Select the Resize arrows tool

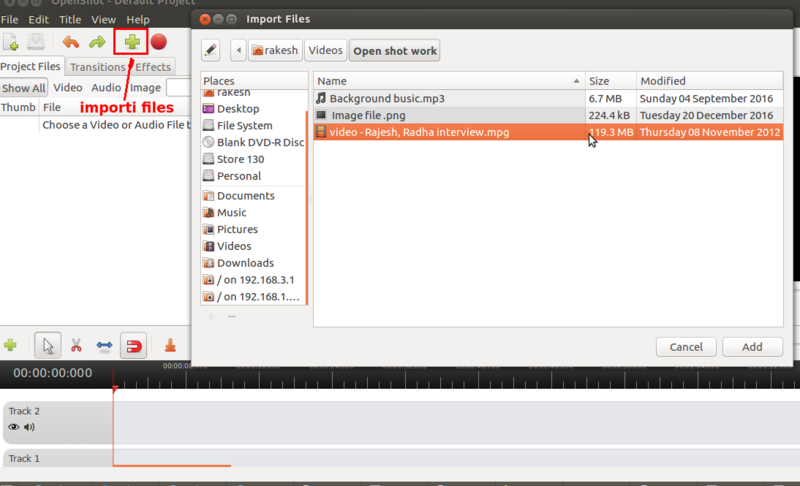104,346
